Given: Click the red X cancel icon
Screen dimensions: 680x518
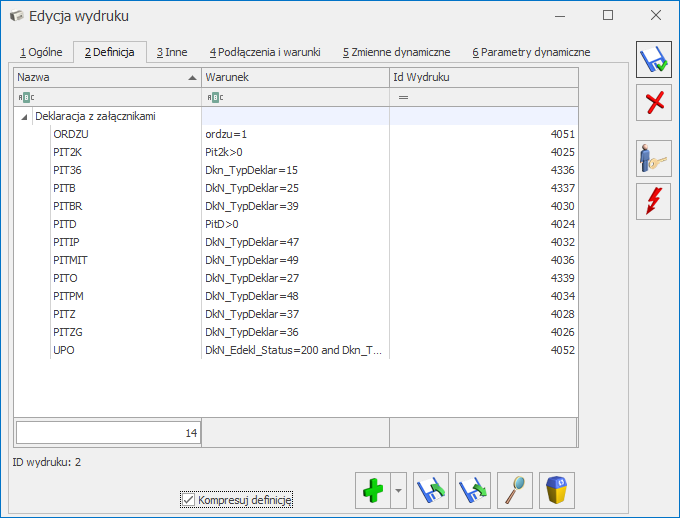Looking at the screenshot, I should point(654,103).
